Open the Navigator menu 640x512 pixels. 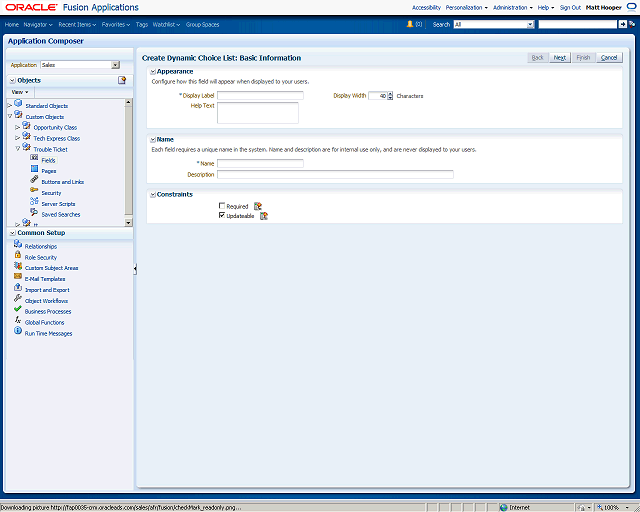pos(38,24)
